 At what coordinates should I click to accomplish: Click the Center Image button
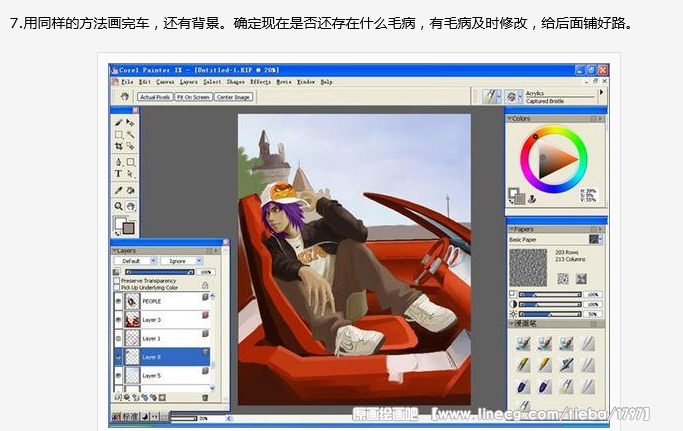pos(233,97)
